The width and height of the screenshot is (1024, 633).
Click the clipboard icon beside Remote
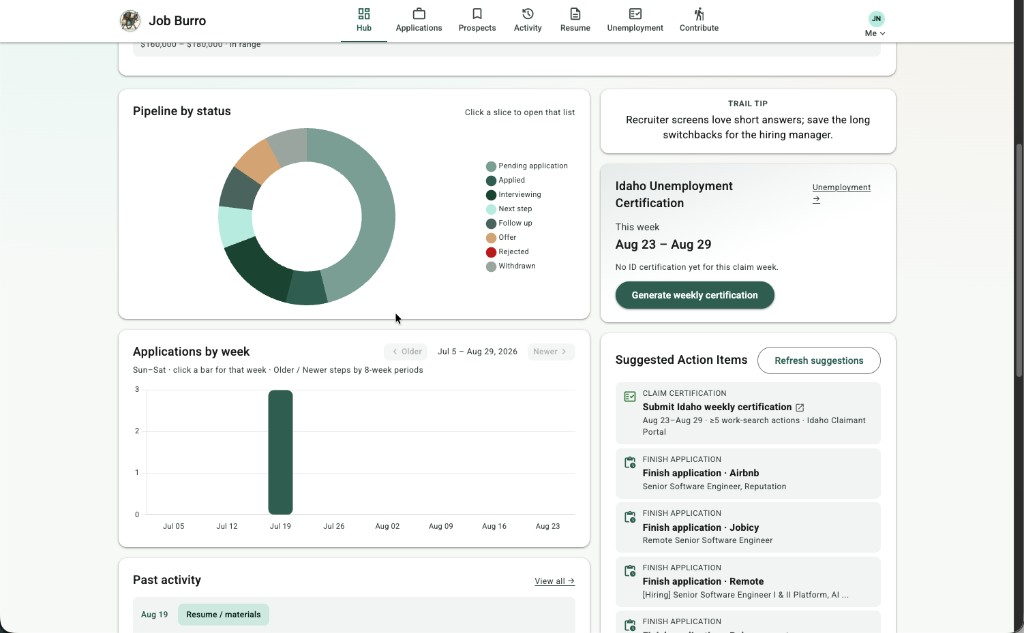point(630,571)
